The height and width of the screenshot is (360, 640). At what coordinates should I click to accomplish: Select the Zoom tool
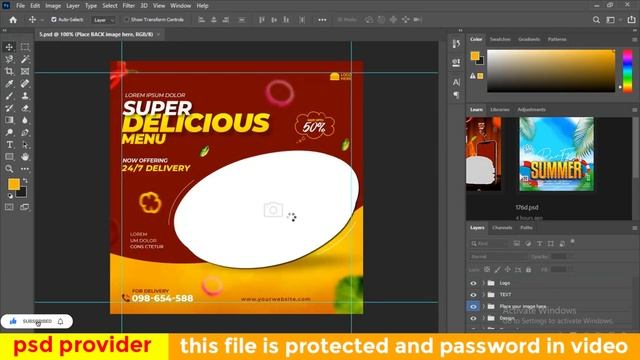point(9,169)
